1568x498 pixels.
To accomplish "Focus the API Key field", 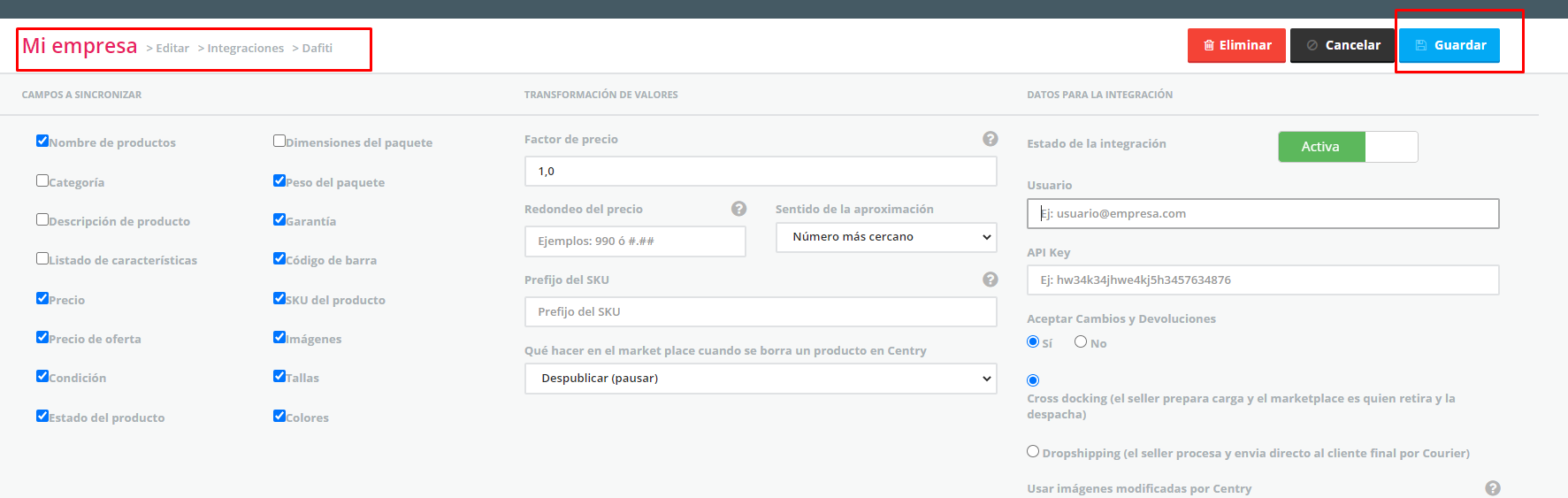I will tap(1263, 280).
